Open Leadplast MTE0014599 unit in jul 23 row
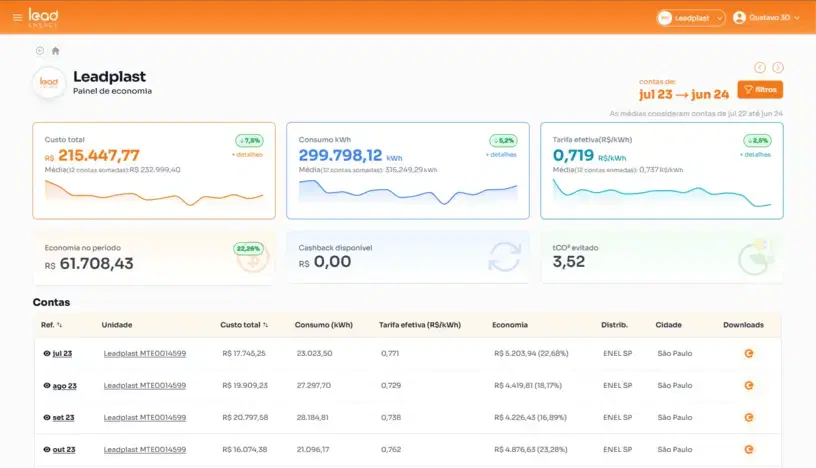Screen dimensions: 816x468 (145, 353)
